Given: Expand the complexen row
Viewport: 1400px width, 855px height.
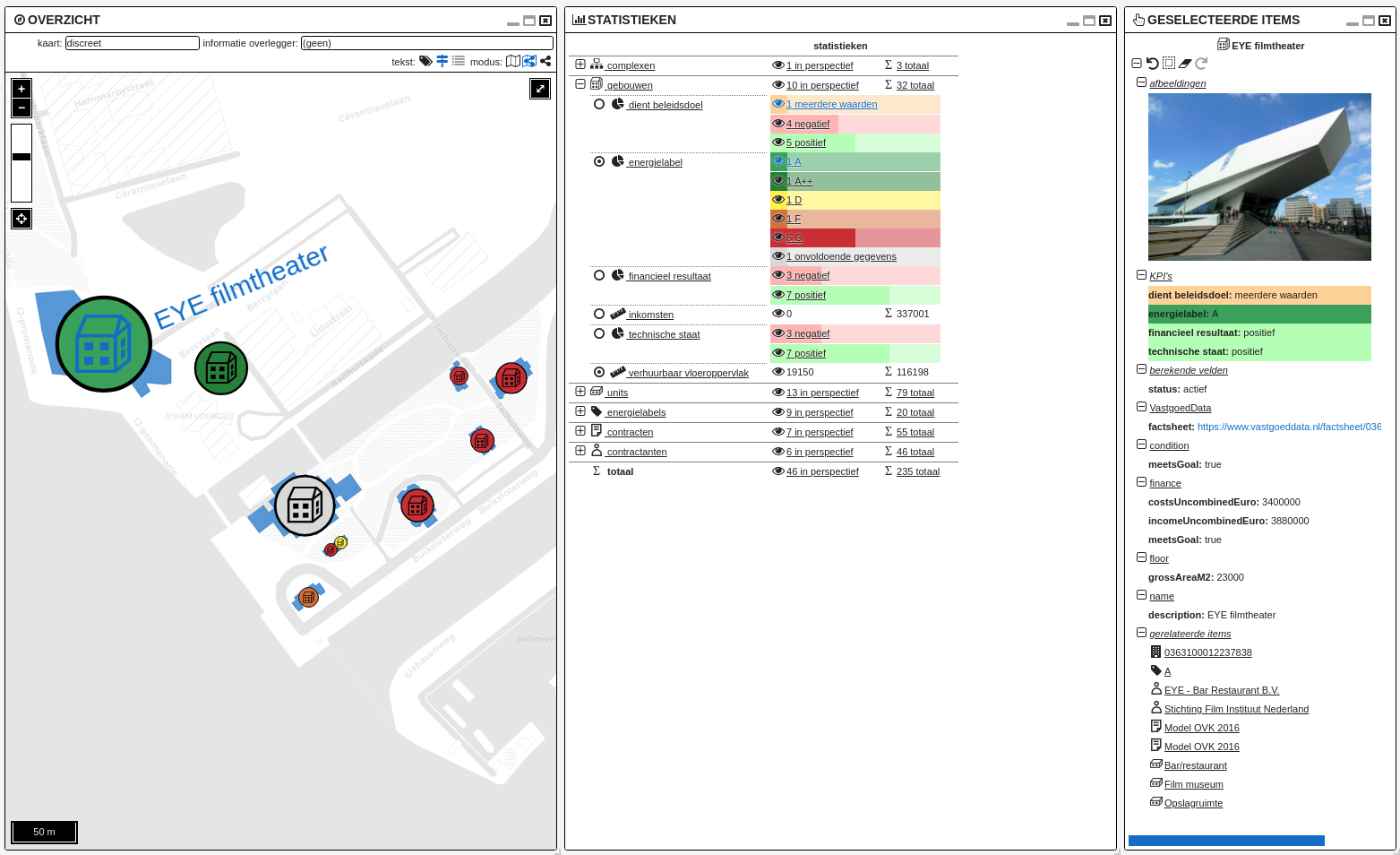Looking at the screenshot, I should pyautogui.click(x=580, y=65).
